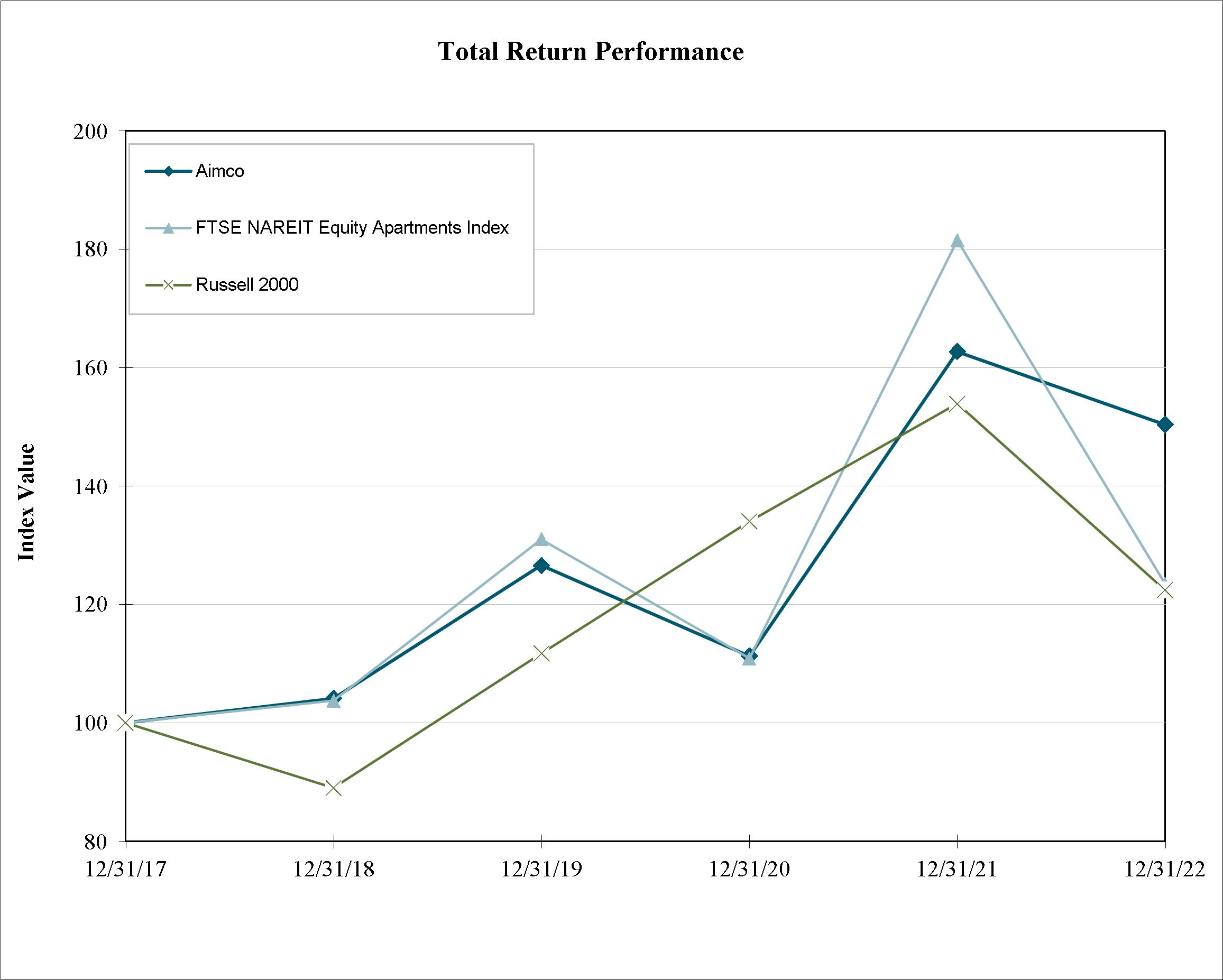Select the FTSE NAREIT Equity Apartments Index legend entry
1223x980 pixels.
point(327,227)
